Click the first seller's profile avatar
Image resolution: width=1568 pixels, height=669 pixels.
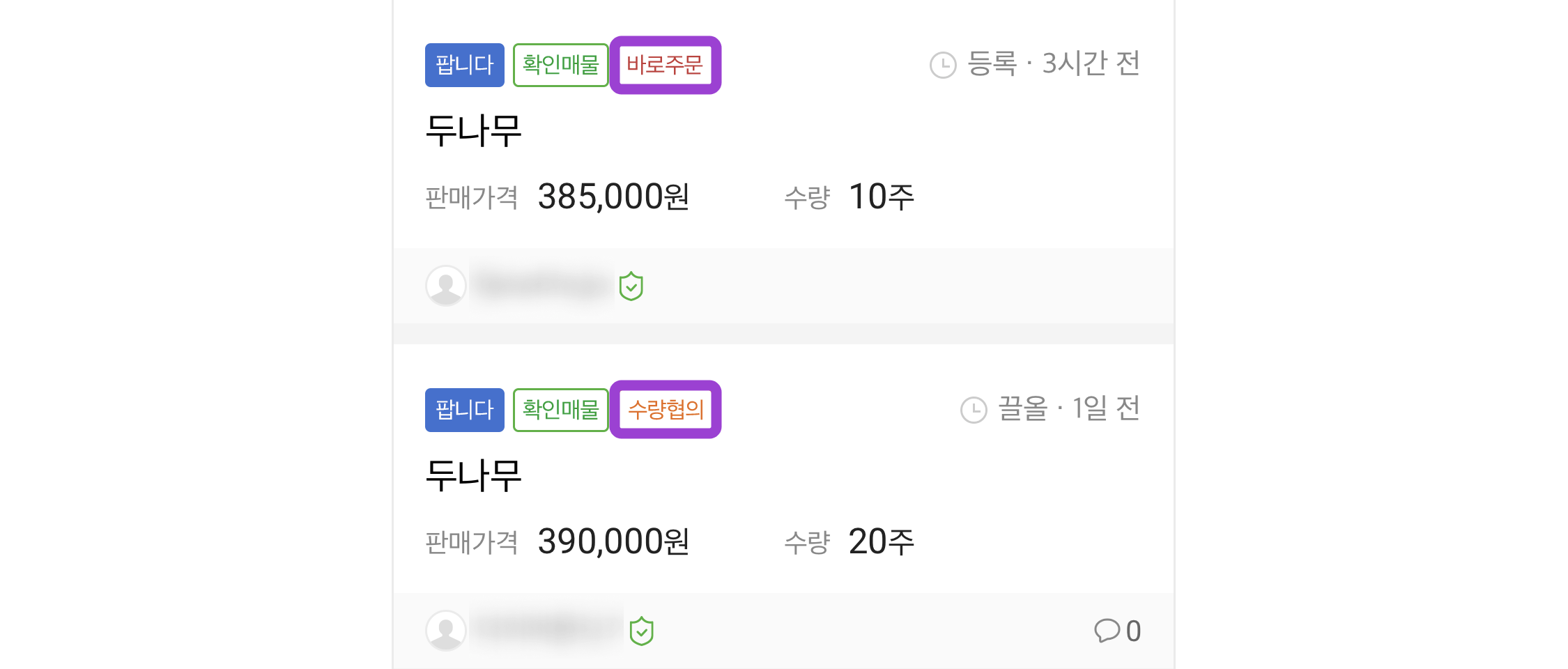pos(446,286)
